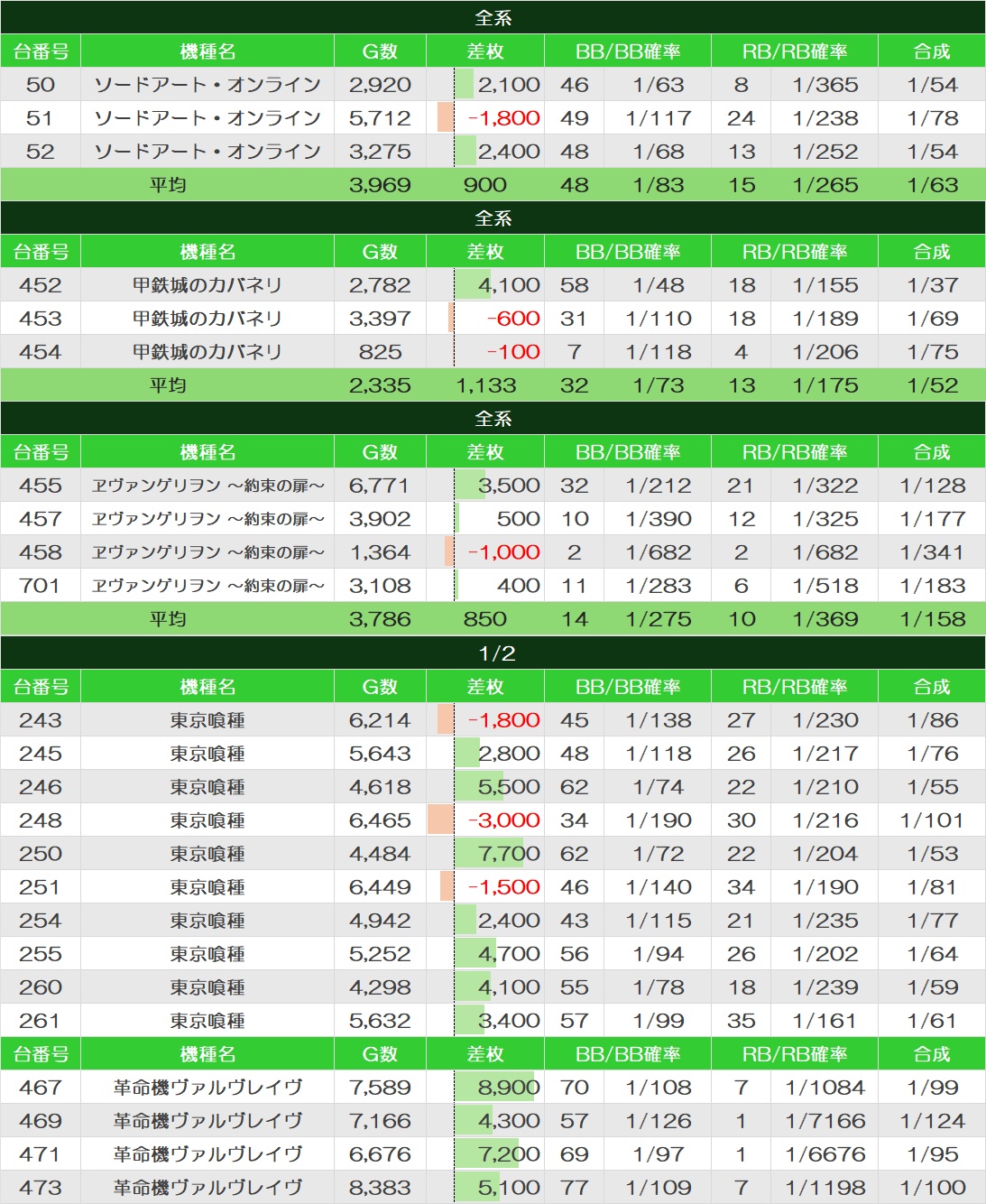Click machine number 261
The image size is (986, 1204).
point(41,1021)
